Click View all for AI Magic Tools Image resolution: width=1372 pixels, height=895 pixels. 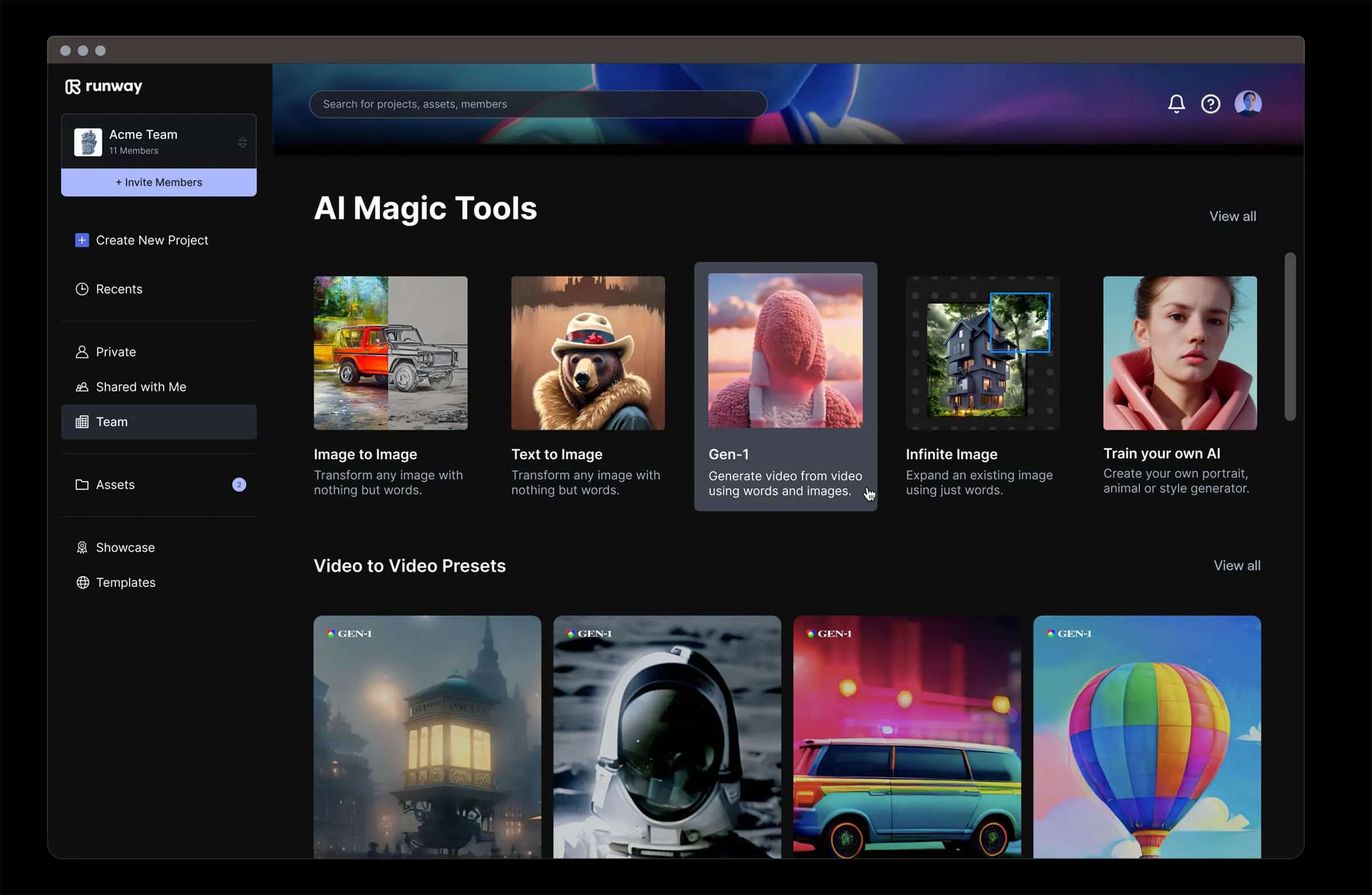[x=1232, y=216]
